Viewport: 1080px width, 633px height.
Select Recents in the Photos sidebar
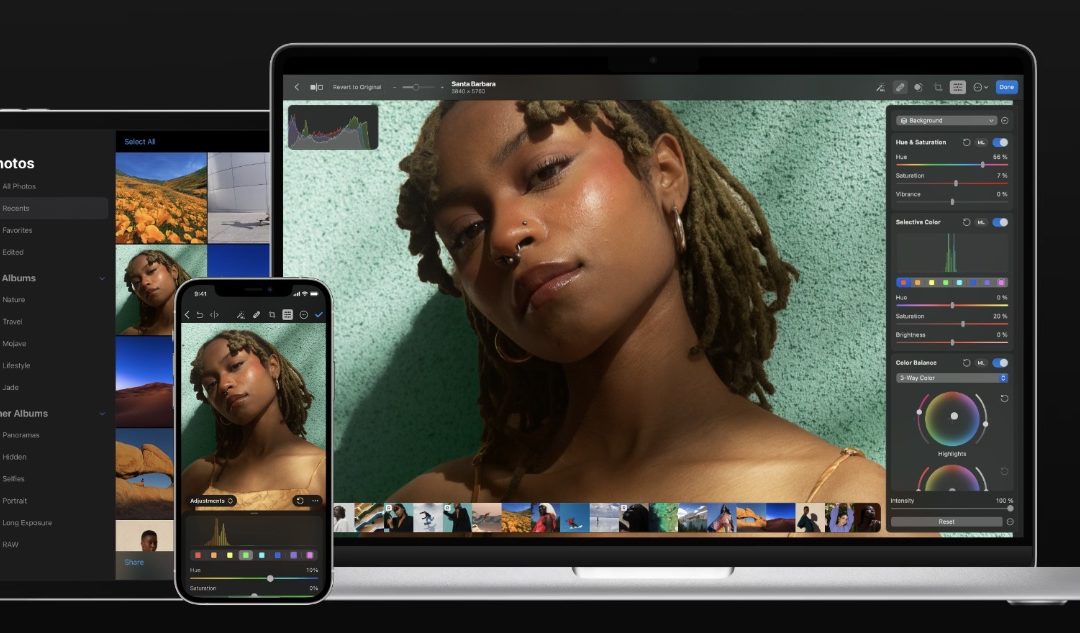50,208
